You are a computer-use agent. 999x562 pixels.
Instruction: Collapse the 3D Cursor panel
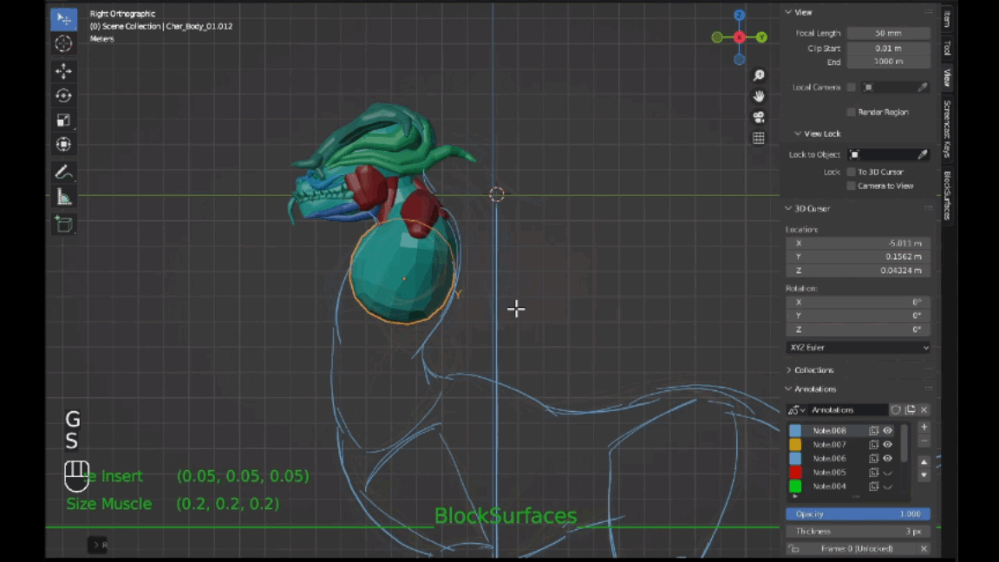pyautogui.click(x=812, y=208)
